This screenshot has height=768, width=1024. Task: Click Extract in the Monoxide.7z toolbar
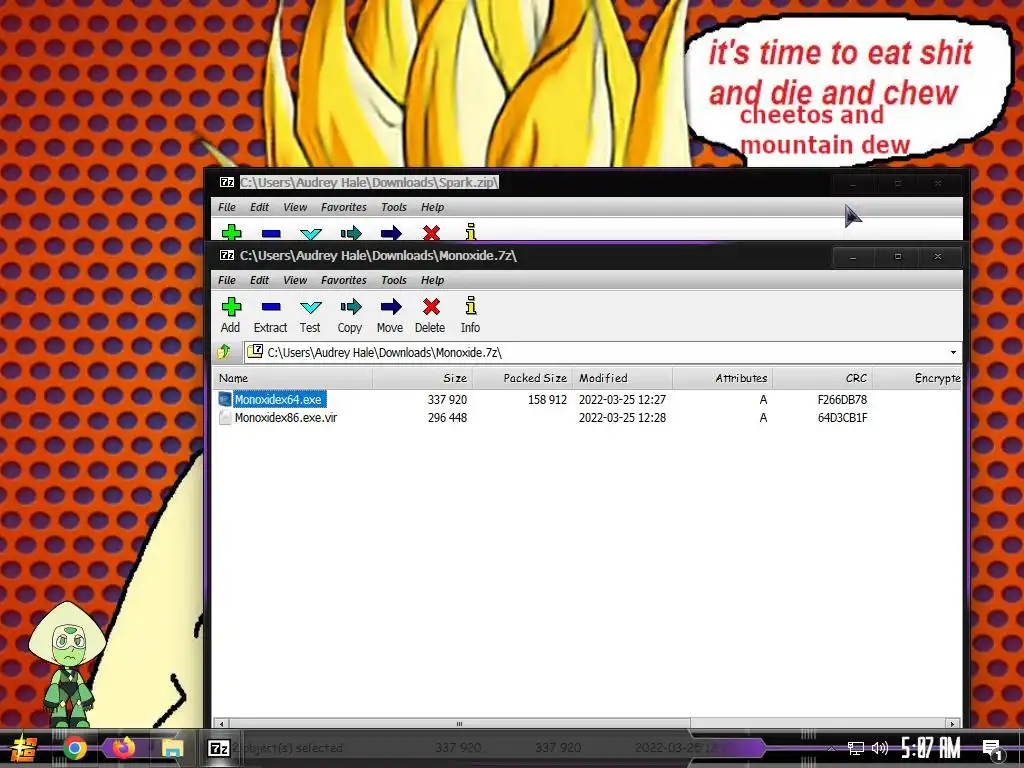point(270,315)
